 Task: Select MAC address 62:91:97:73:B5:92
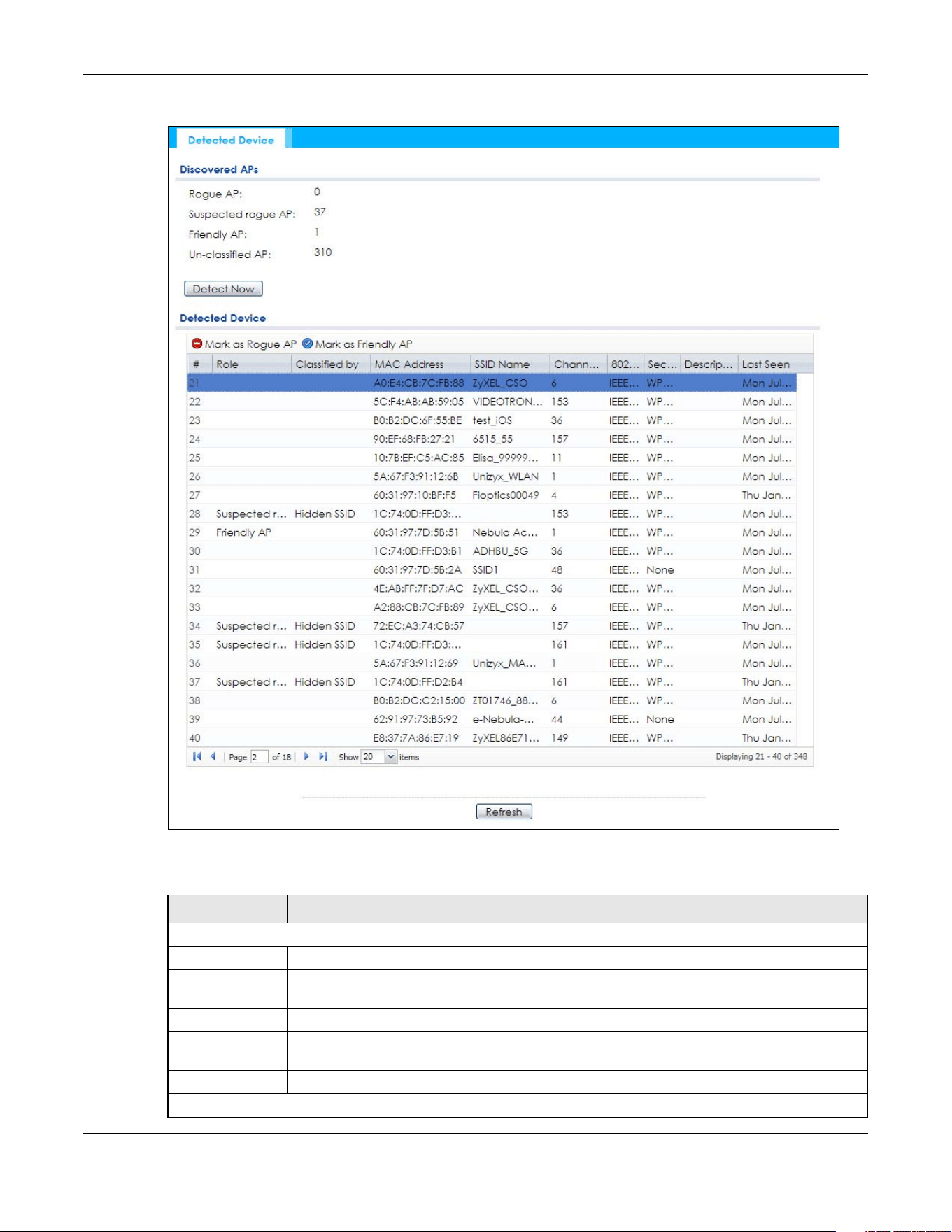click(x=415, y=719)
